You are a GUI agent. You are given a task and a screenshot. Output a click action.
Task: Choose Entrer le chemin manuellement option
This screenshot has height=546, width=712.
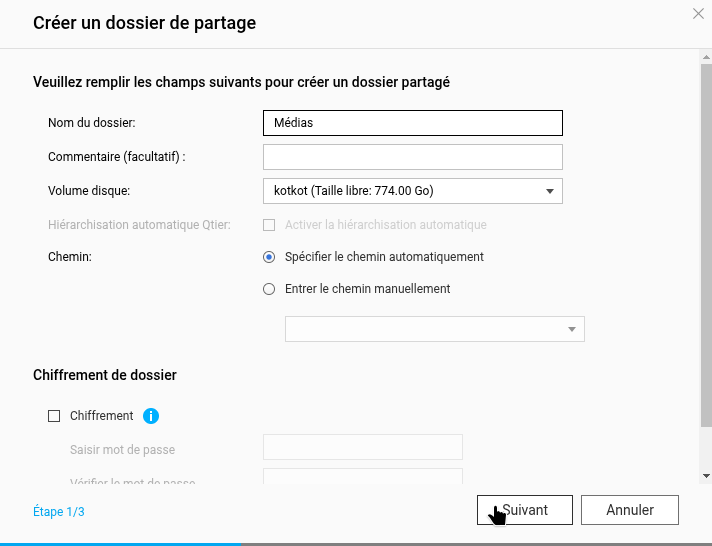[269, 289]
